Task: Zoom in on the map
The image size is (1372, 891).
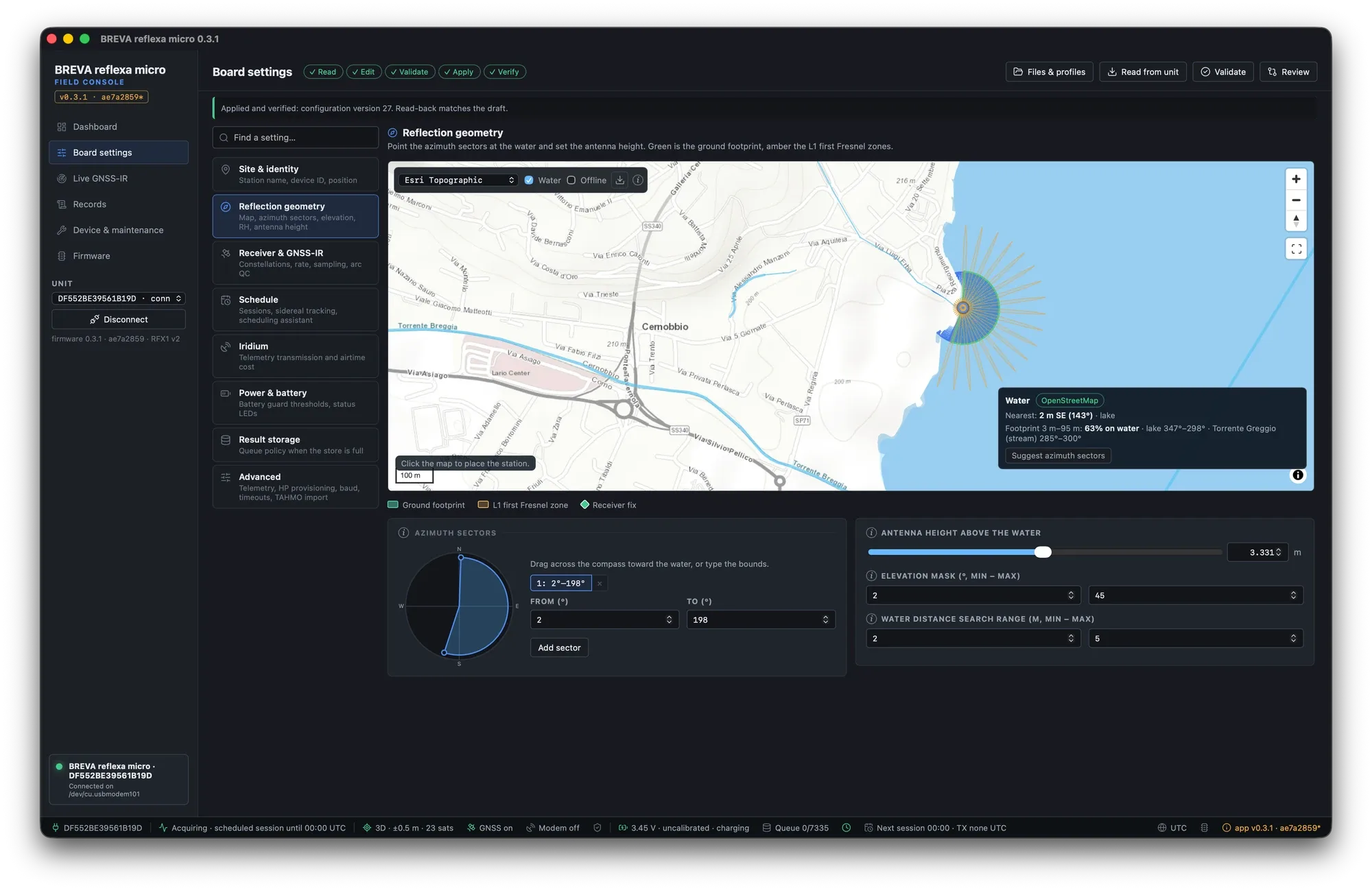Action: click(1296, 179)
